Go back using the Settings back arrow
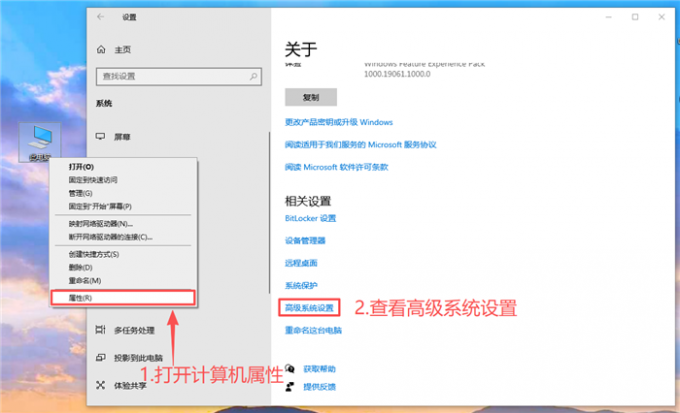 click(101, 17)
